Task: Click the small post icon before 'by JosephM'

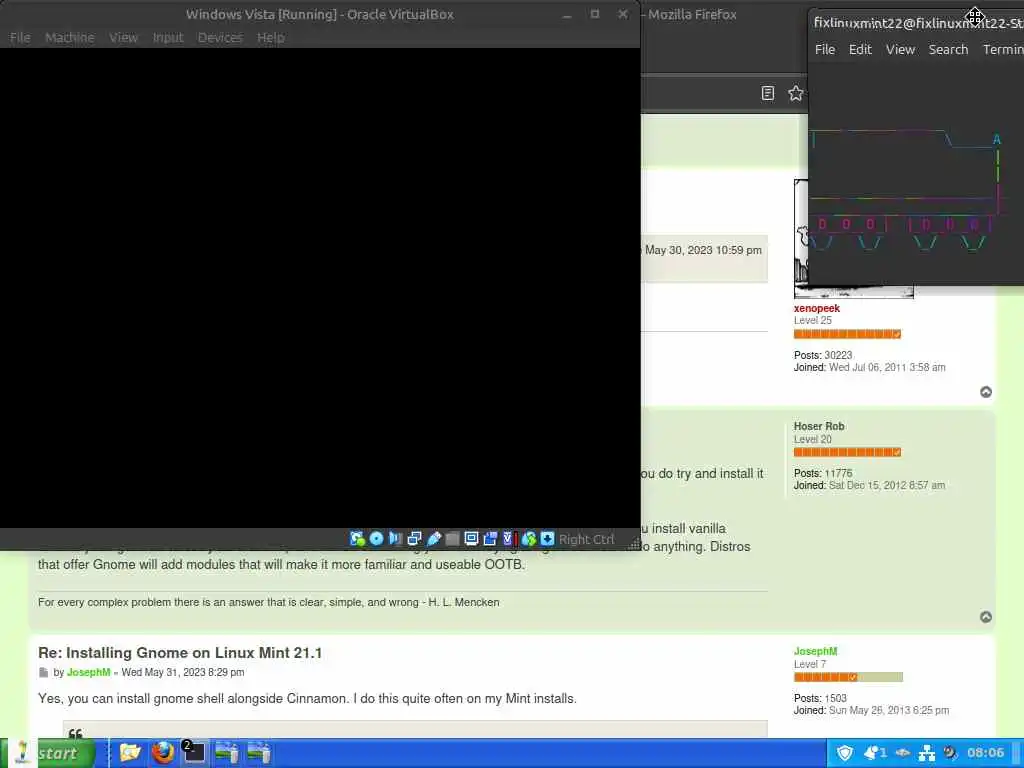Action: point(43,673)
